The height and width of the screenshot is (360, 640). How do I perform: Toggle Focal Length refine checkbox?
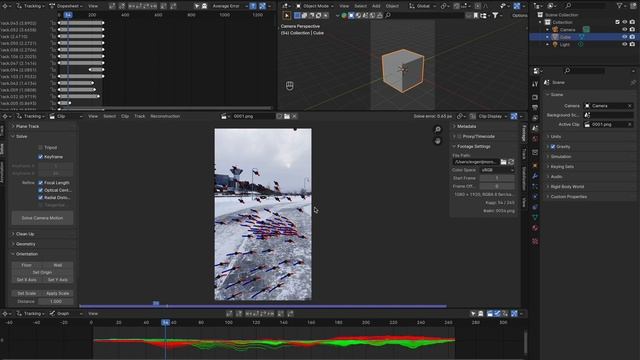40,183
